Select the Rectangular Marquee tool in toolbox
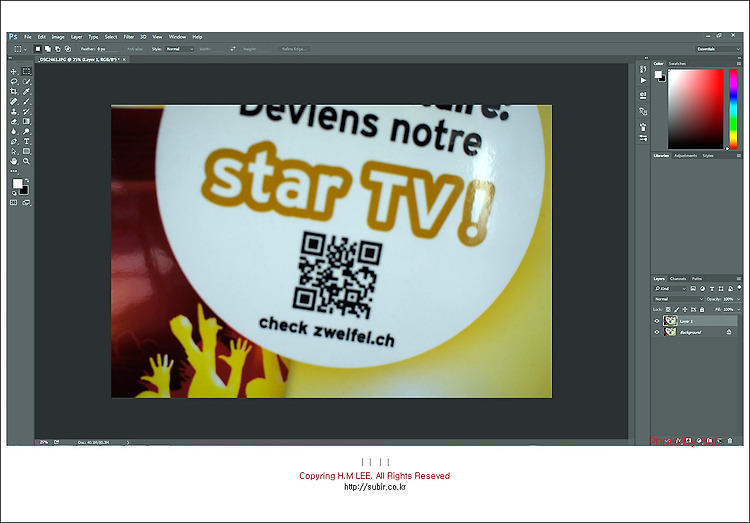750x523 pixels. (x=26, y=71)
